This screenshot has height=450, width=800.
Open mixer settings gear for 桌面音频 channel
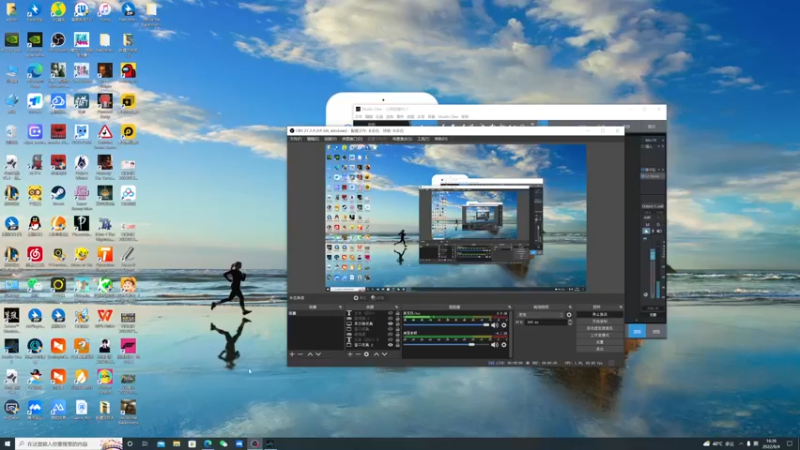click(504, 344)
